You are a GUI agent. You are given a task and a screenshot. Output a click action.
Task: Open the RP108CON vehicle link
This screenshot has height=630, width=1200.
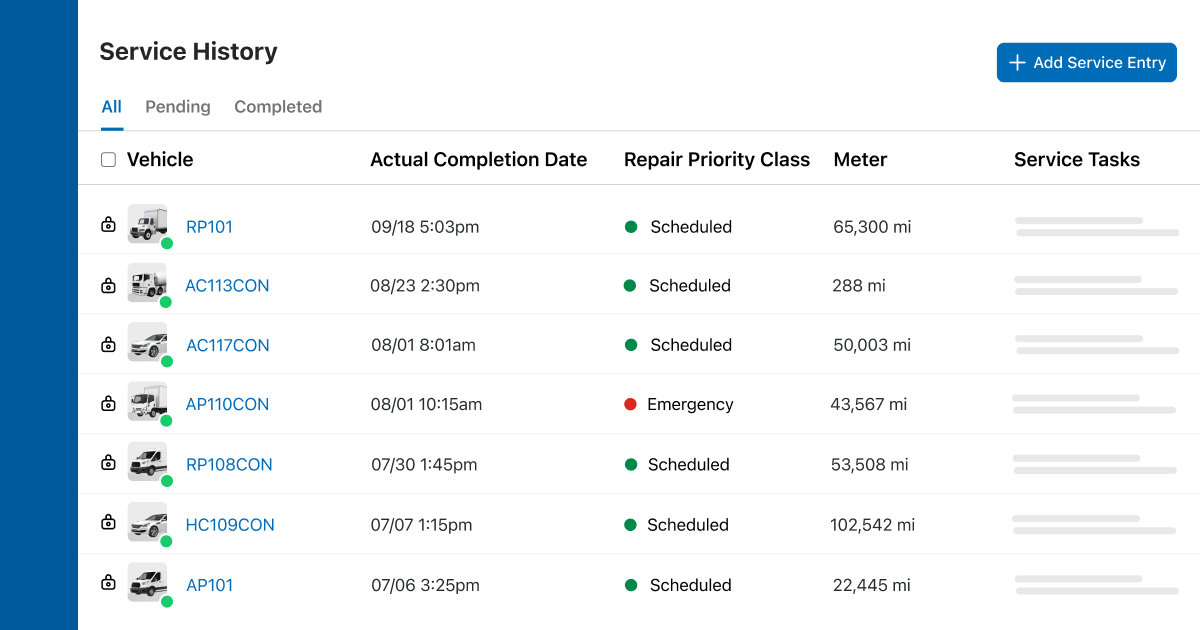[229, 464]
